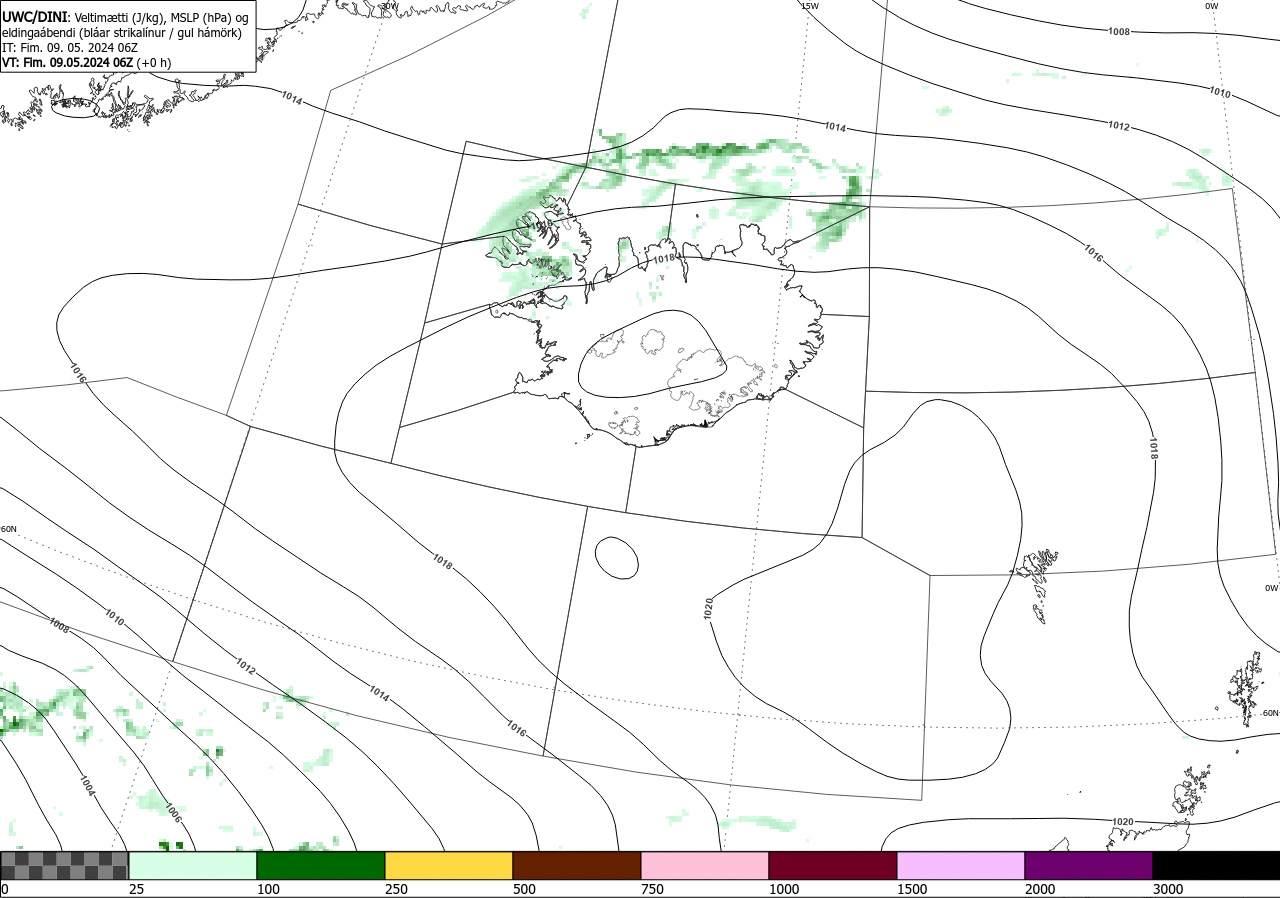The image size is (1280, 898).
Task: Click the '100' legend scale label
Action: click(268, 889)
